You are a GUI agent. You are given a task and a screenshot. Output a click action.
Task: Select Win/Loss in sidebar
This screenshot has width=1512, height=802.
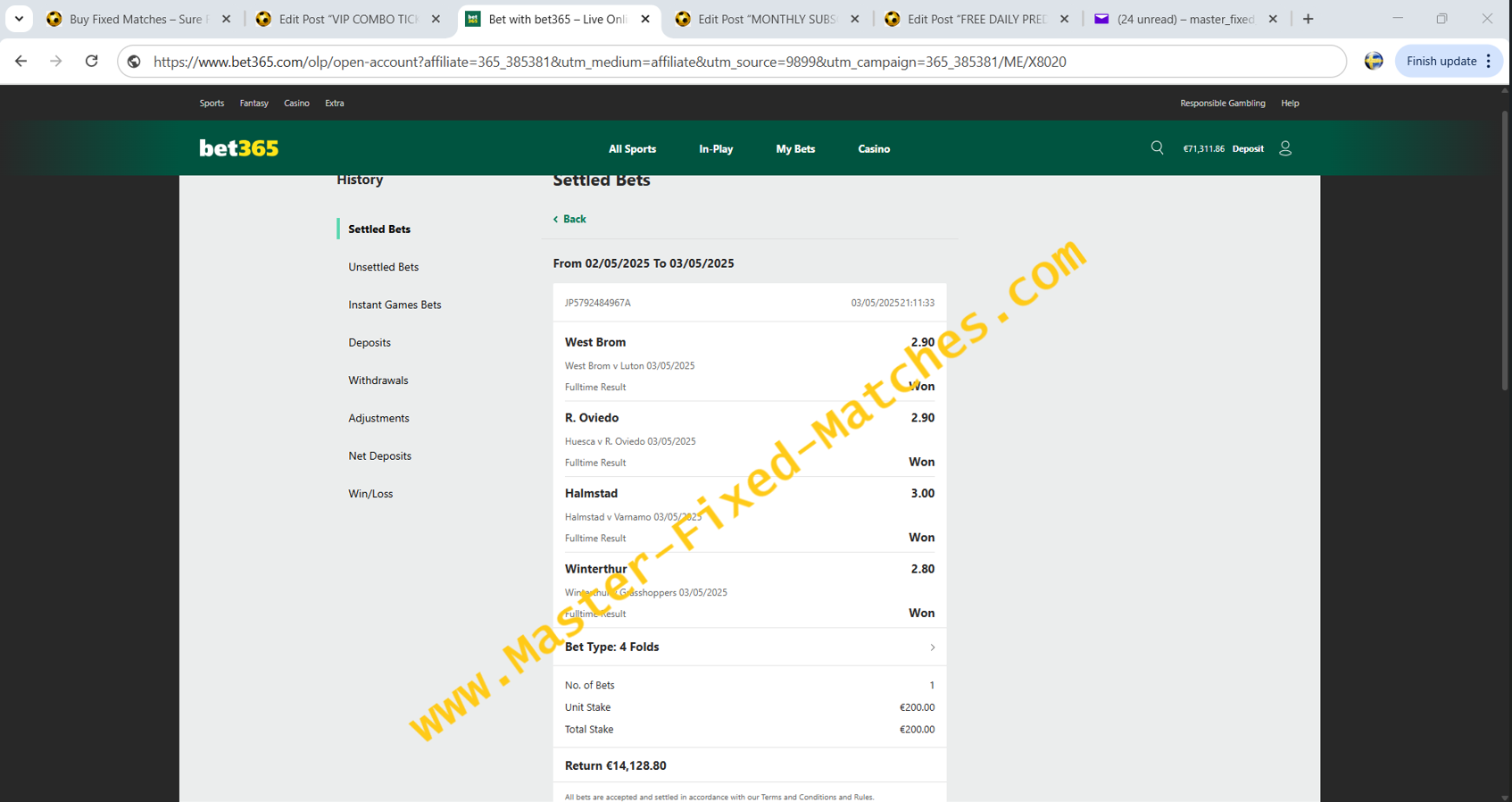[370, 494]
